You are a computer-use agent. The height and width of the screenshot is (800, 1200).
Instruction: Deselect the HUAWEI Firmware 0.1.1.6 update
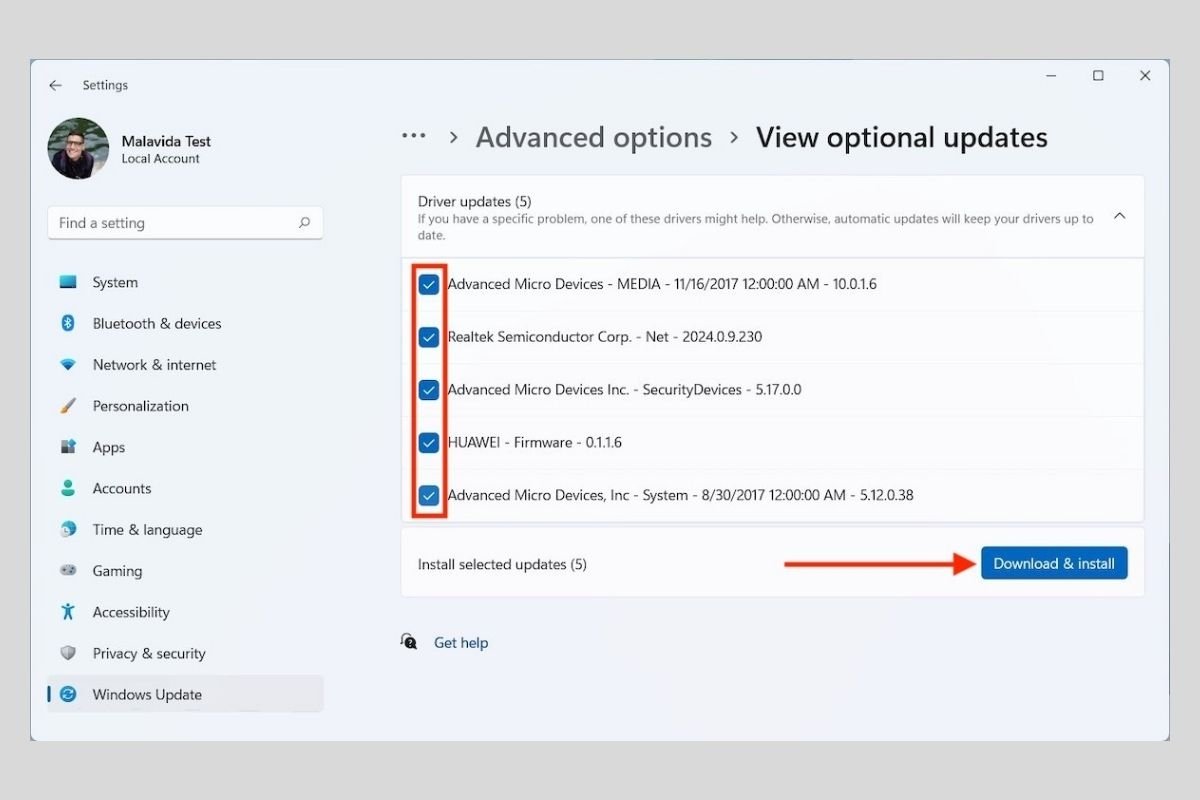[x=428, y=442]
